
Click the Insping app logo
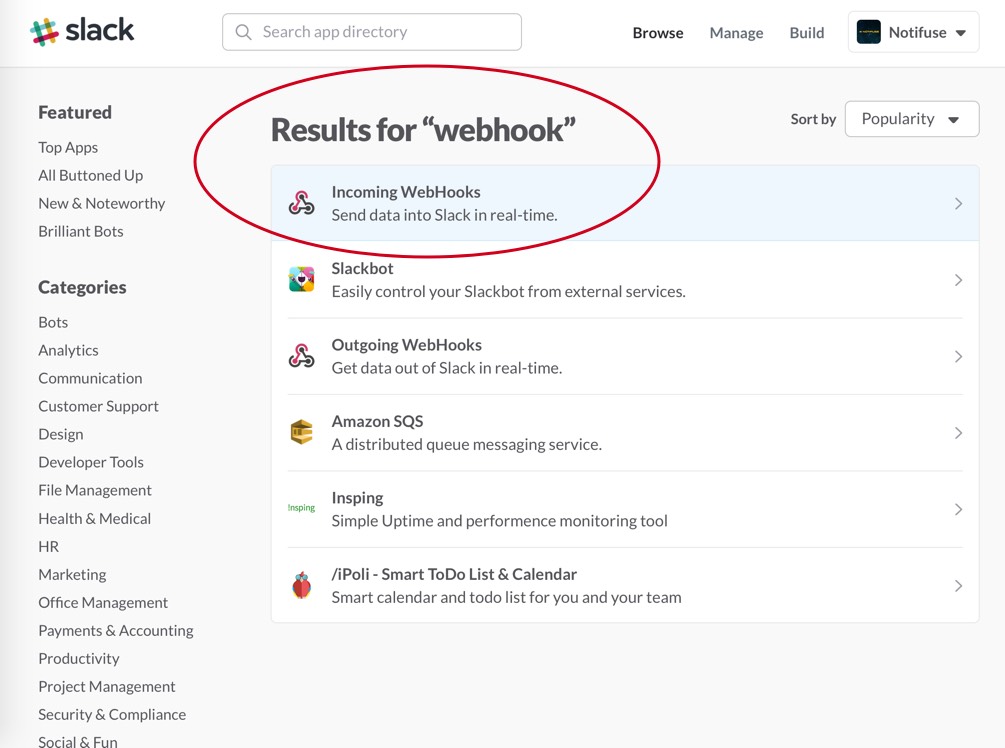point(301,508)
